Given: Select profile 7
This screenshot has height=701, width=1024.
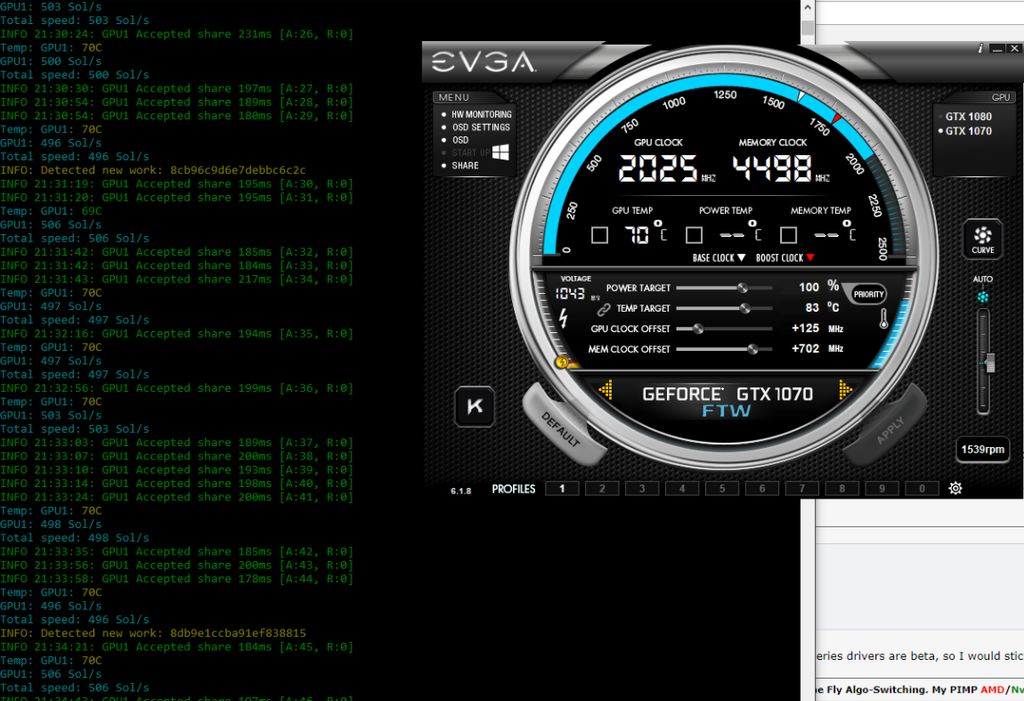Looking at the screenshot, I should [802, 488].
